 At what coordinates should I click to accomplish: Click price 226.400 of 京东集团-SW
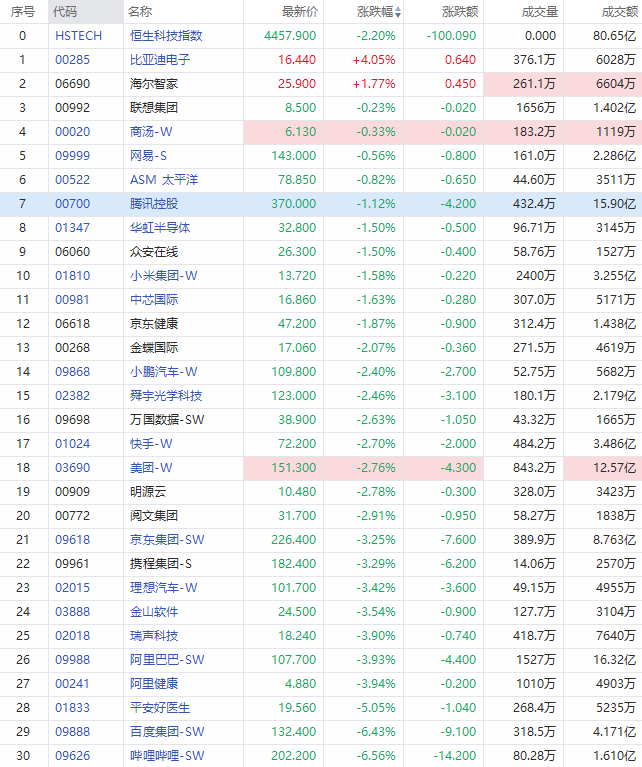pos(294,539)
